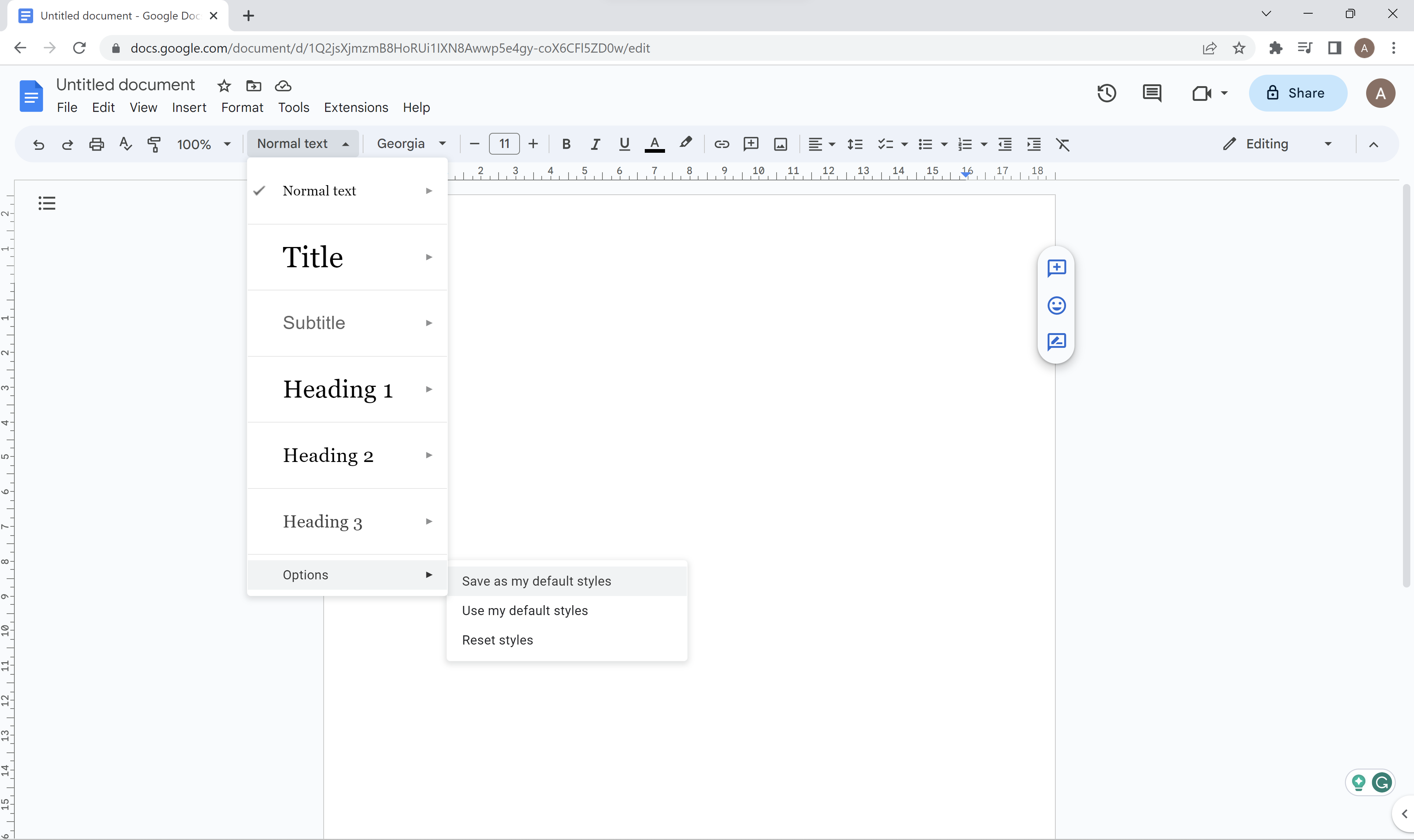Open the File menu
The height and width of the screenshot is (840, 1414).
pos(67,107)
